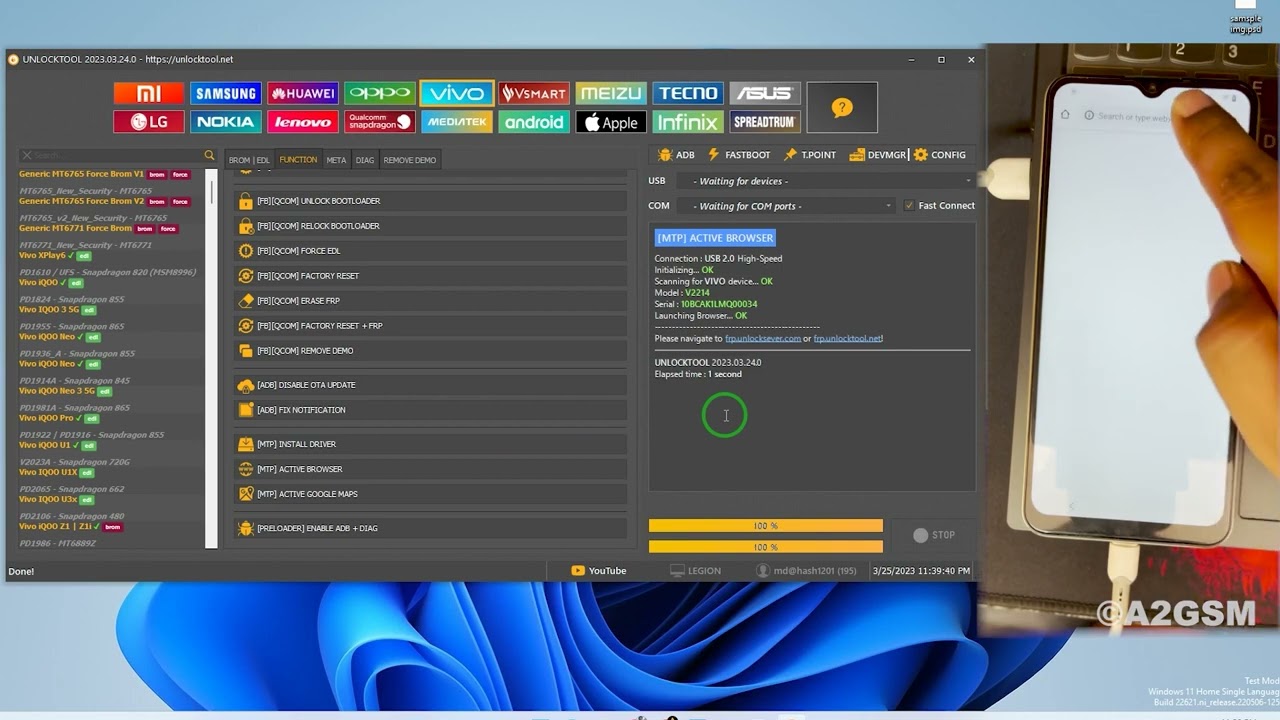Viewport: 1280px width, 720px height.
Task: Select the Android logo
Action: [x=534, y=122]
